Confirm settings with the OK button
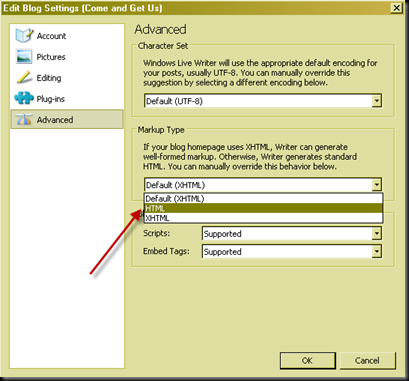This screenshot has width=409, height=381. point(307,360)
